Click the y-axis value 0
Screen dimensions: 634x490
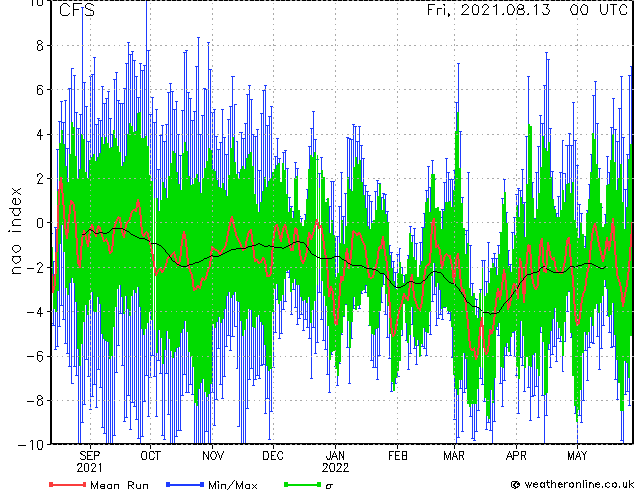tap(40, 223)
